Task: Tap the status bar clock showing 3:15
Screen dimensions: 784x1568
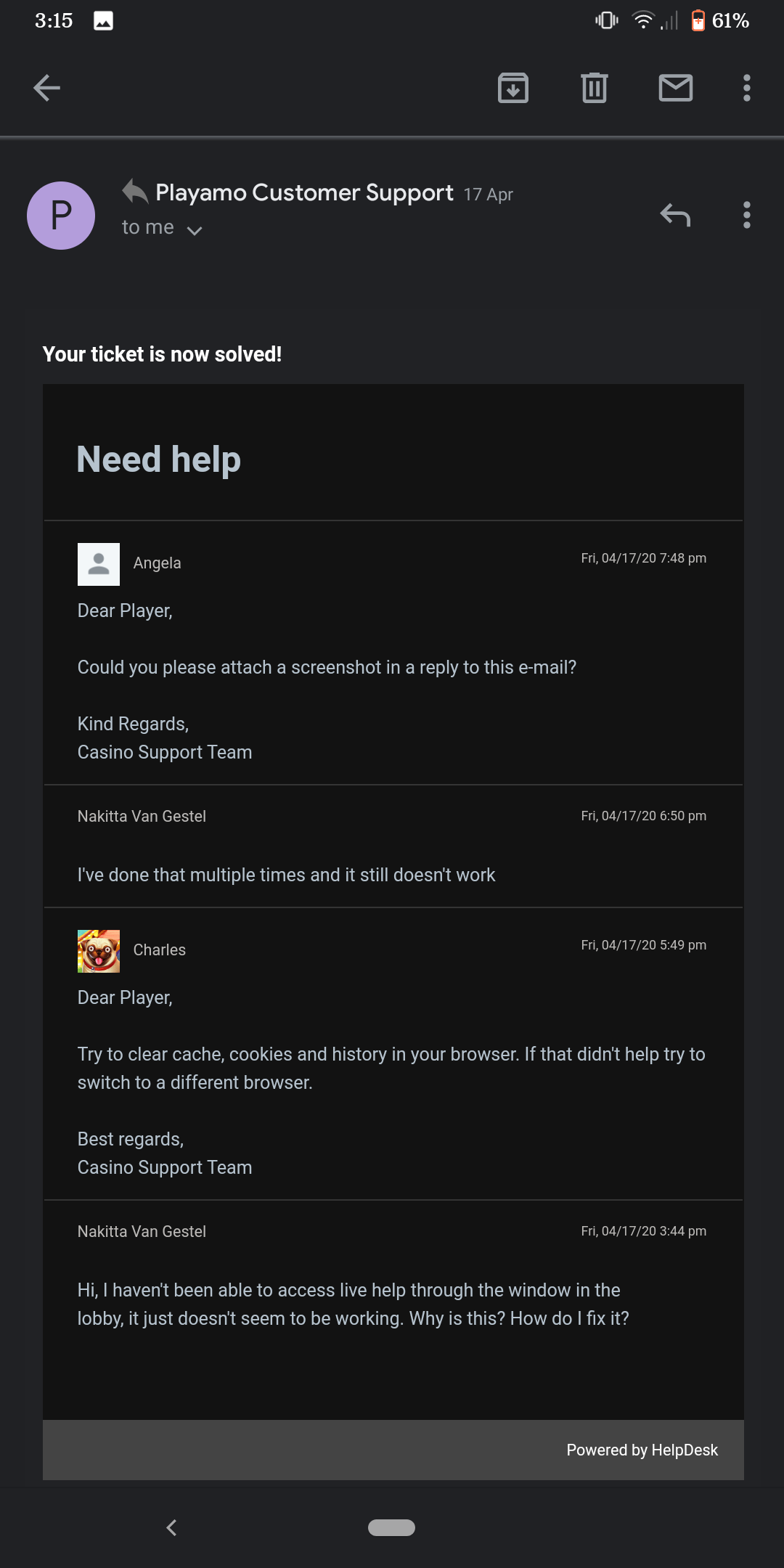Action: (54, 20)
